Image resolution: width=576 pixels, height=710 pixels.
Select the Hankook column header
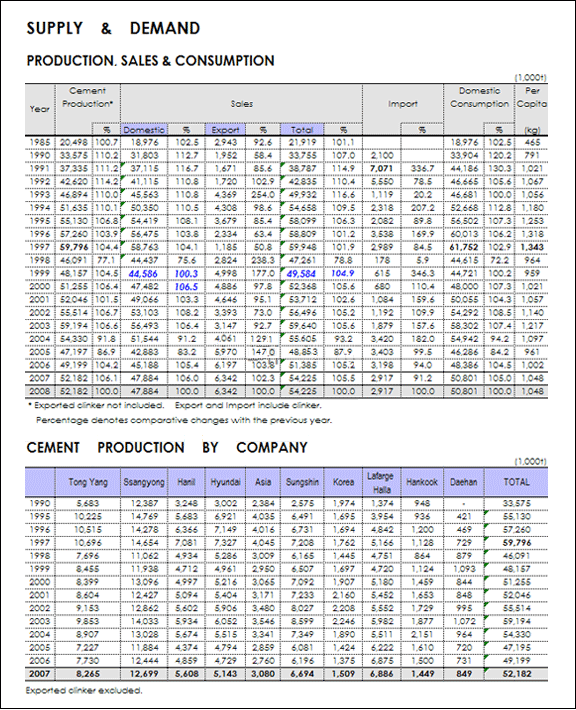422,482
